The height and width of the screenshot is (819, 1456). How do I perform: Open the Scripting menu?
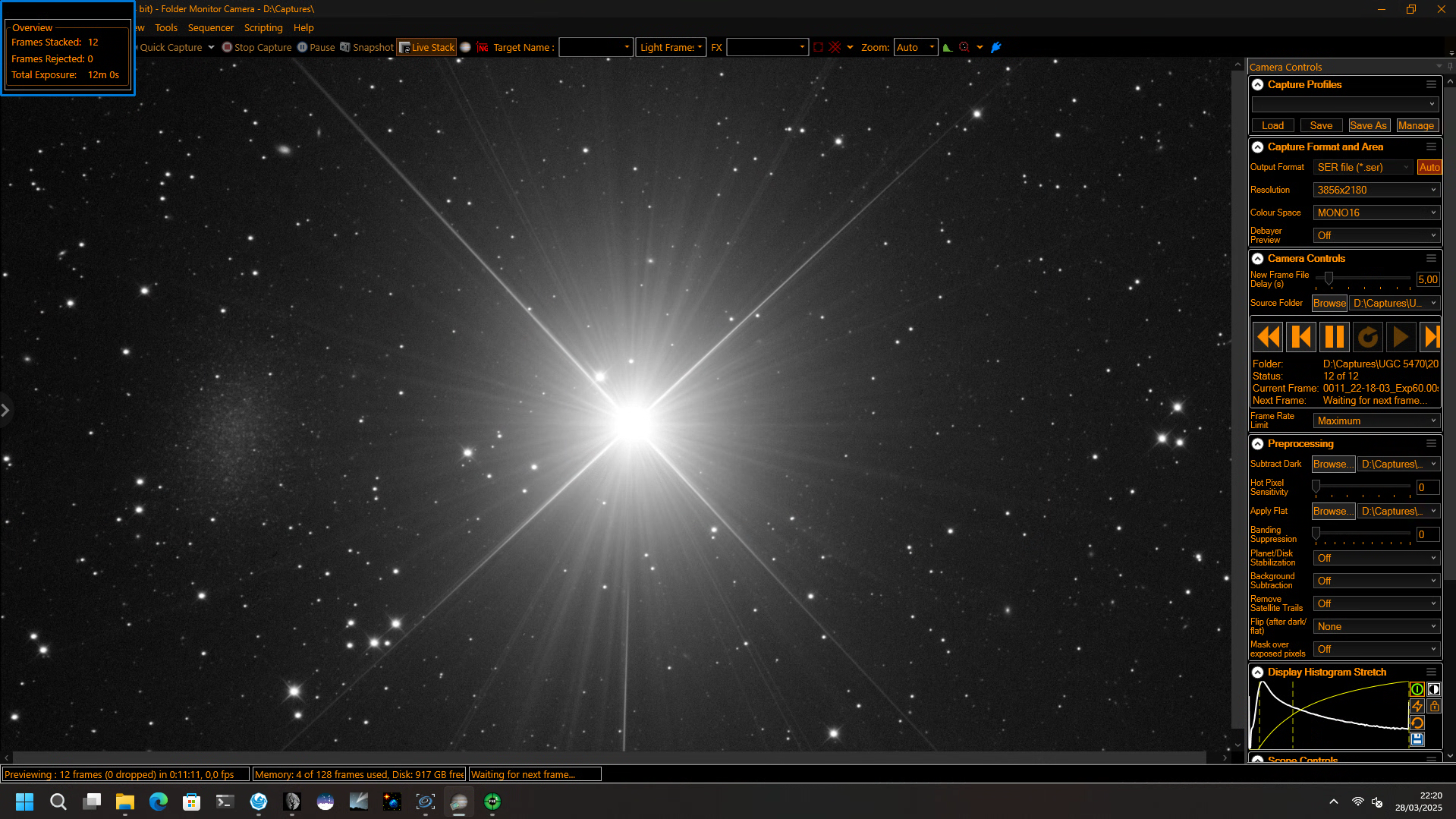coord(263,27)
